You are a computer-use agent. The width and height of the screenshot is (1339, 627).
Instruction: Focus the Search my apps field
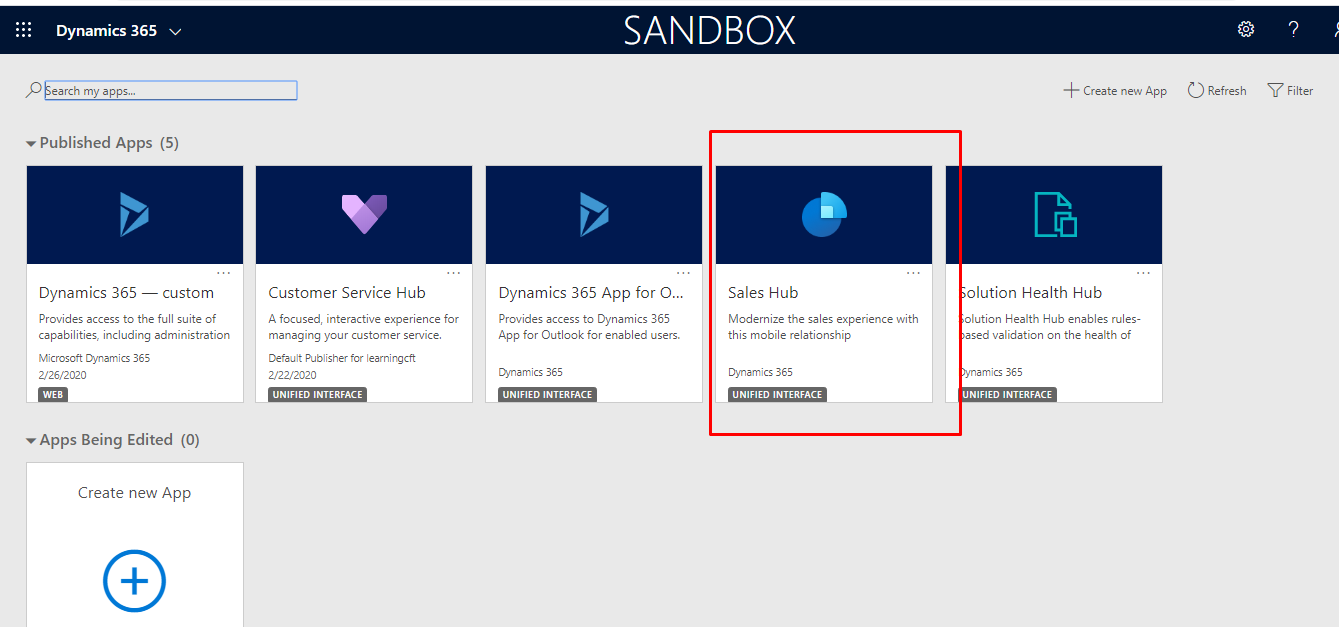click(171, 90)
